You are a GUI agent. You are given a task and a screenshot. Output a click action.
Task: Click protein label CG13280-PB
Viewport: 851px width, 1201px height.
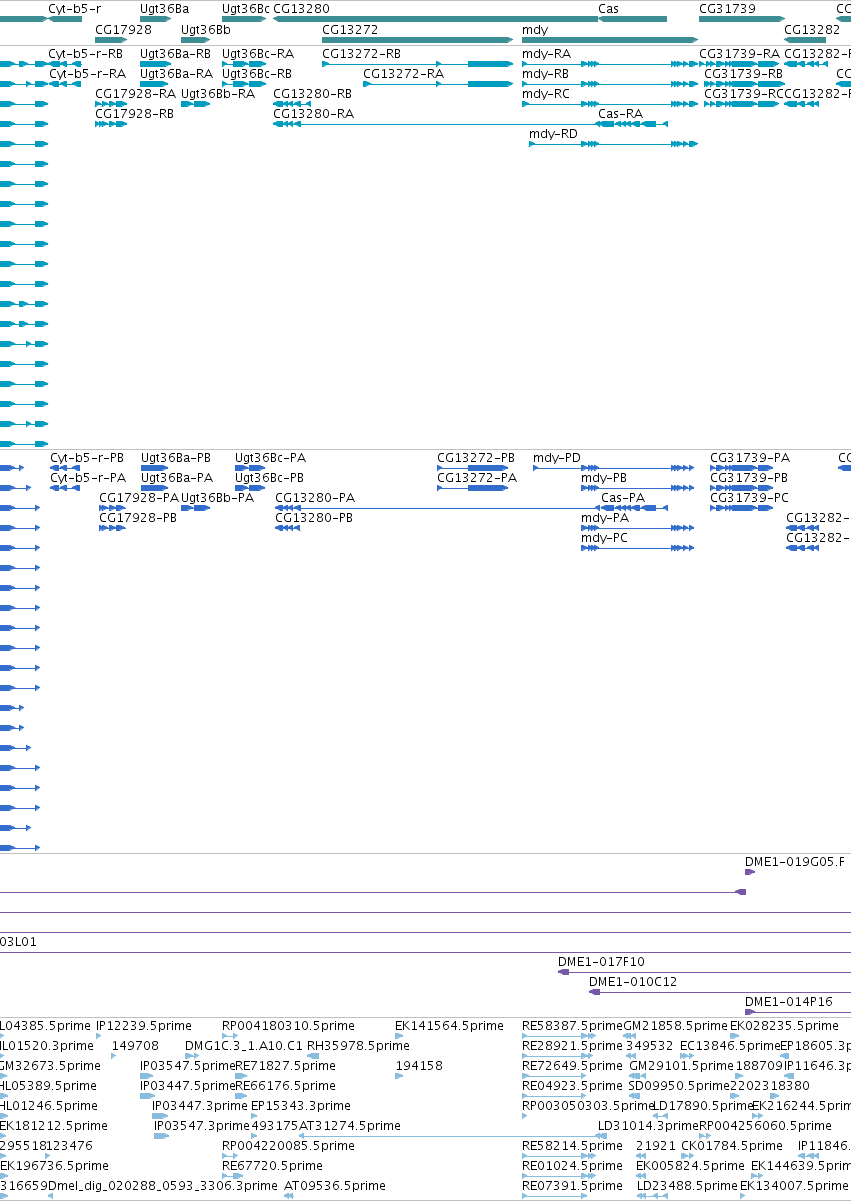[314, 517]
